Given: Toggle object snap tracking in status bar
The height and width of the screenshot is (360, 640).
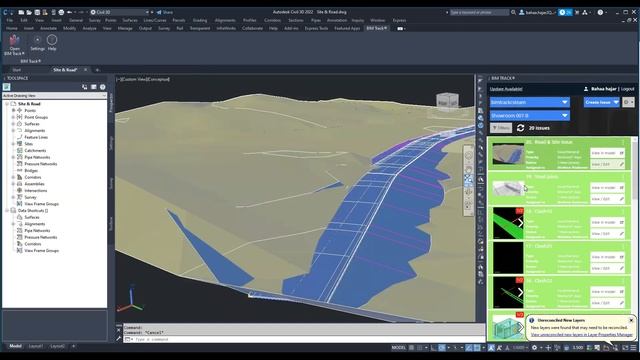Looking at the screenshot, I should (469, 348).
